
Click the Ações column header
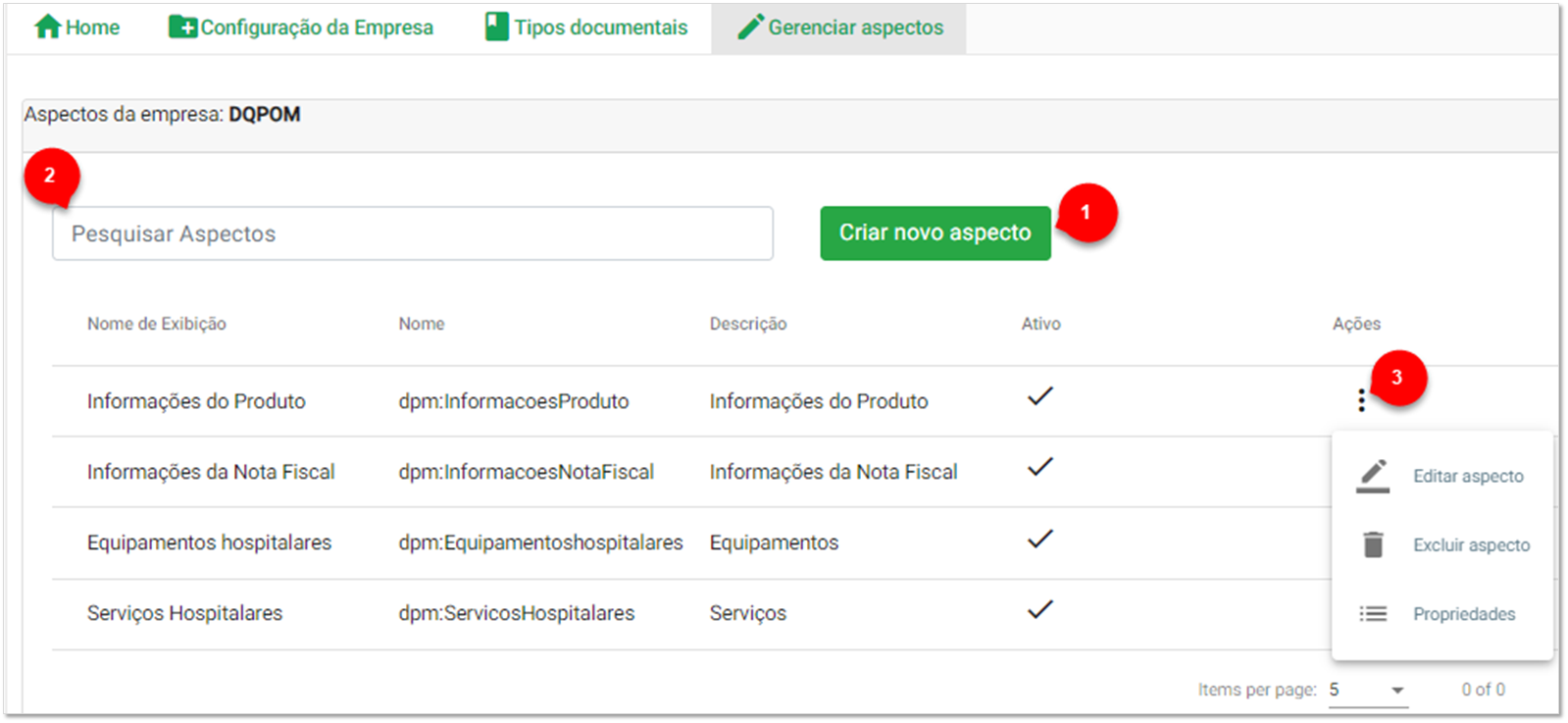click(1356, 324)
